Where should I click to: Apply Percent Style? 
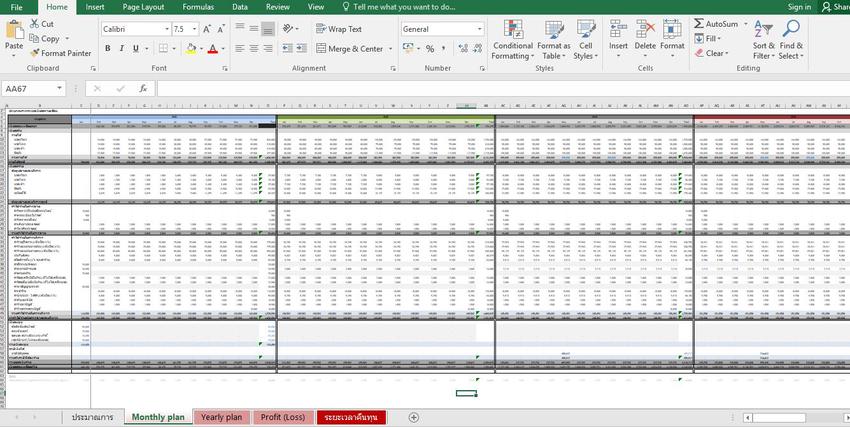430,49
